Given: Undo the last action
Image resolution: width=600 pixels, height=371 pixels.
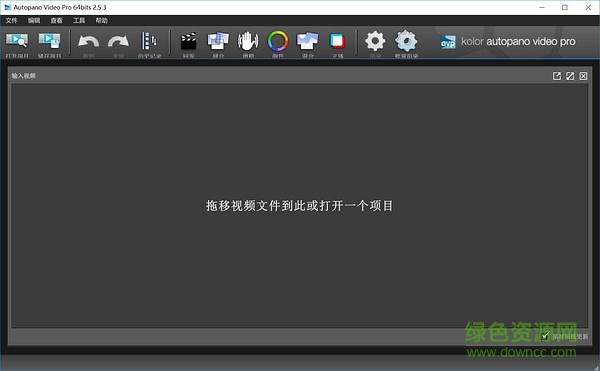Looking at the screenshot, I should point(88,41).
